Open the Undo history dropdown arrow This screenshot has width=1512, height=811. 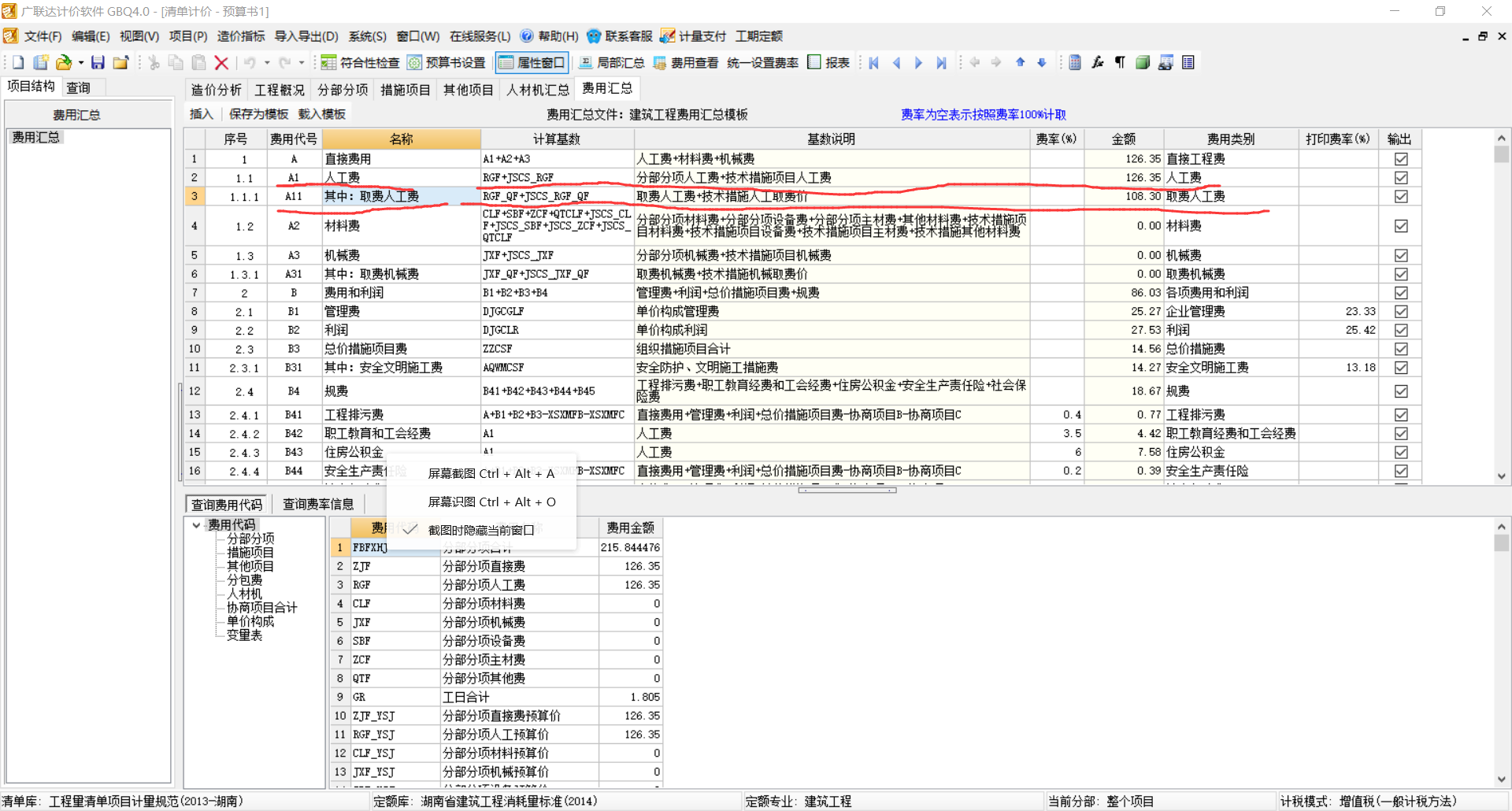[267, 62]
